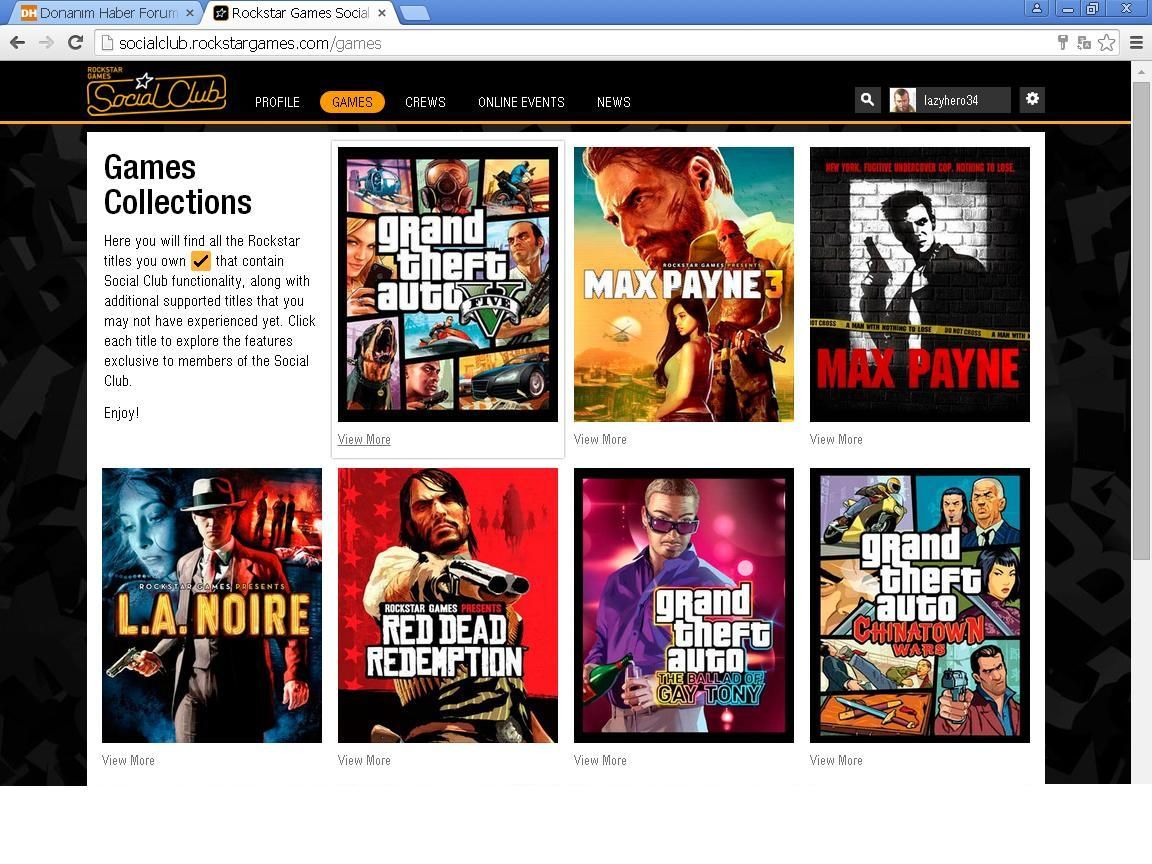
Task: Click View More under Chinatown Wars
Action: coord(836,760)
